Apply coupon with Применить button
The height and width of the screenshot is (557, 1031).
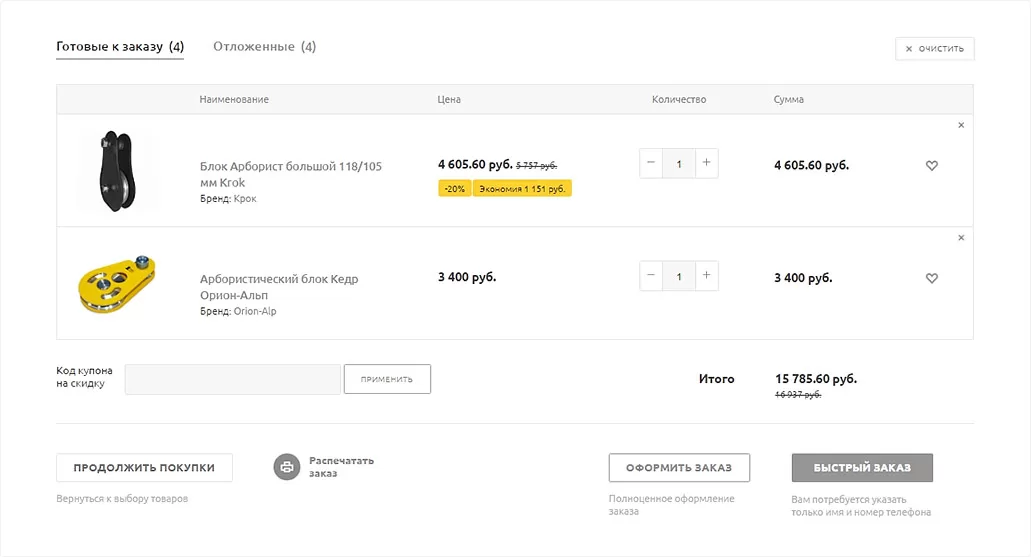(387, 379)
